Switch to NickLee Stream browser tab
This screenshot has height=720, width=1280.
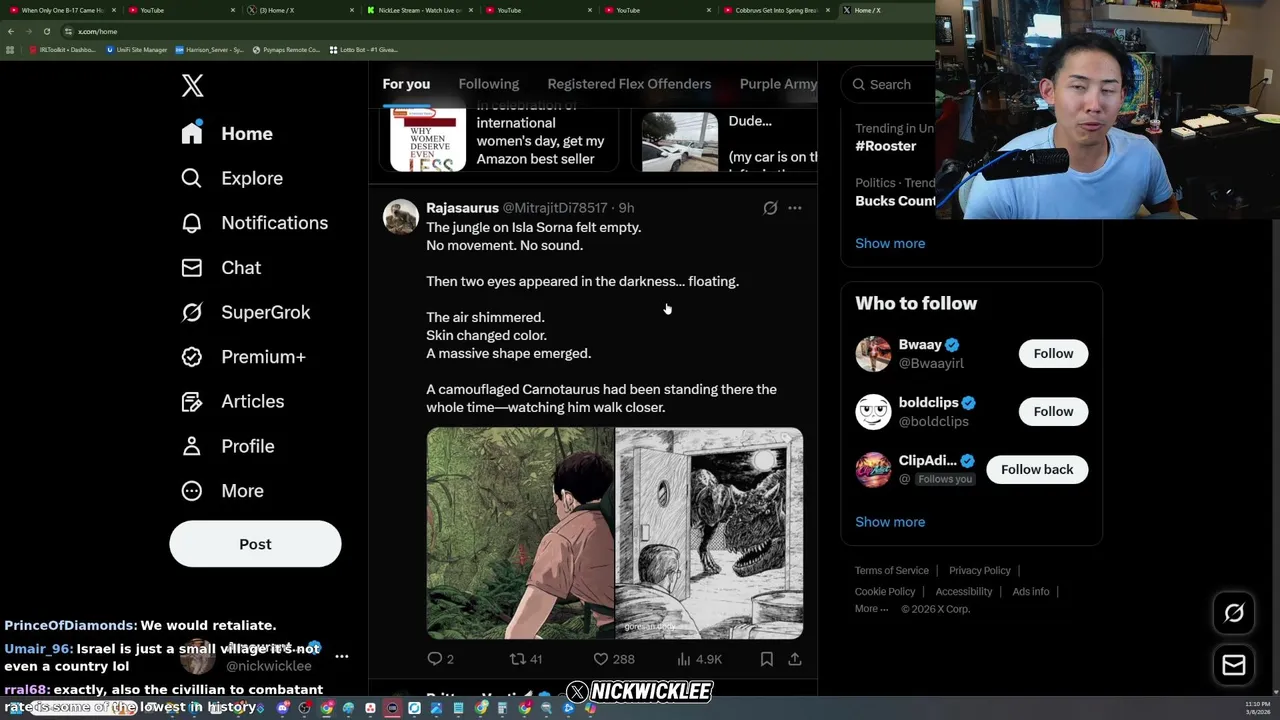417,10
